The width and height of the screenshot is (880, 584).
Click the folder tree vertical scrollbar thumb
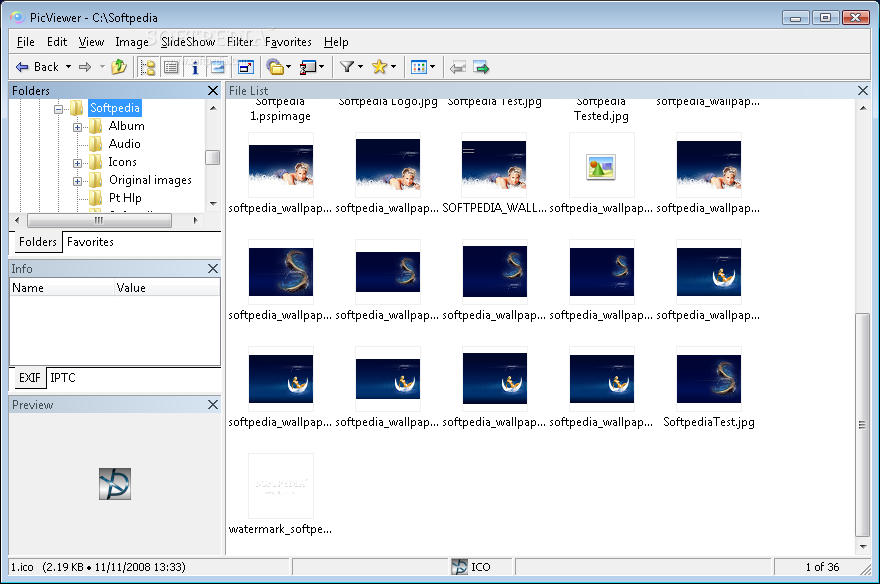213,158
